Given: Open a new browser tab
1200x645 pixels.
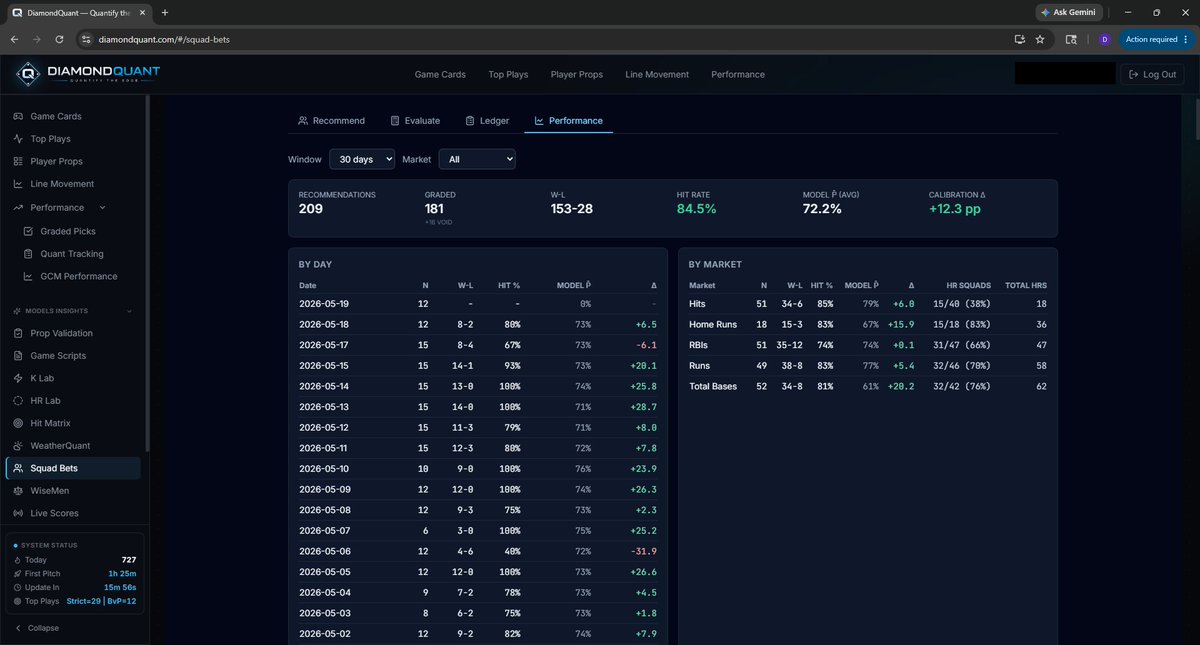Looking at the screenshot, I should click(165, 12).
